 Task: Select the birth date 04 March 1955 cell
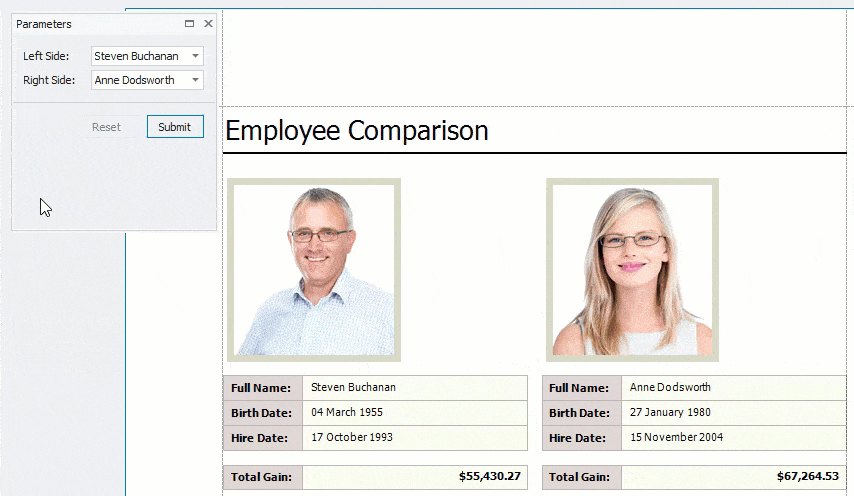point(414,412)
